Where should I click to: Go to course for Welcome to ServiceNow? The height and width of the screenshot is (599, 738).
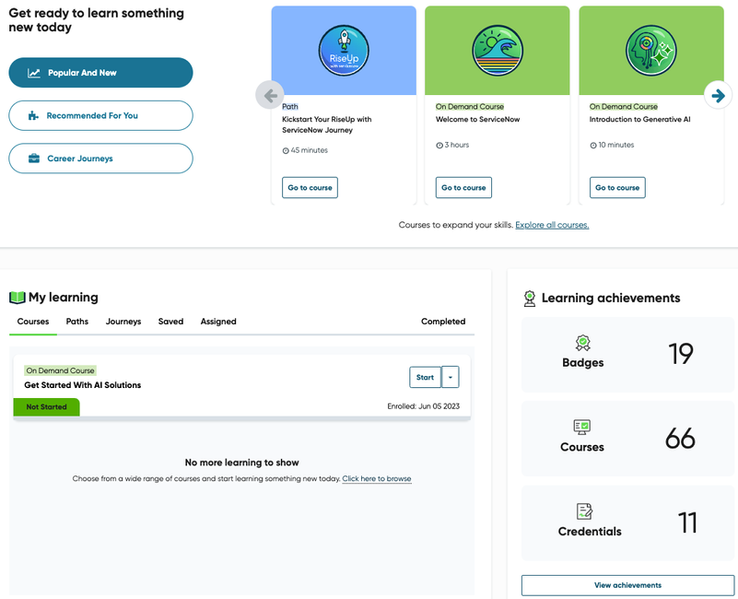[464, 187]
